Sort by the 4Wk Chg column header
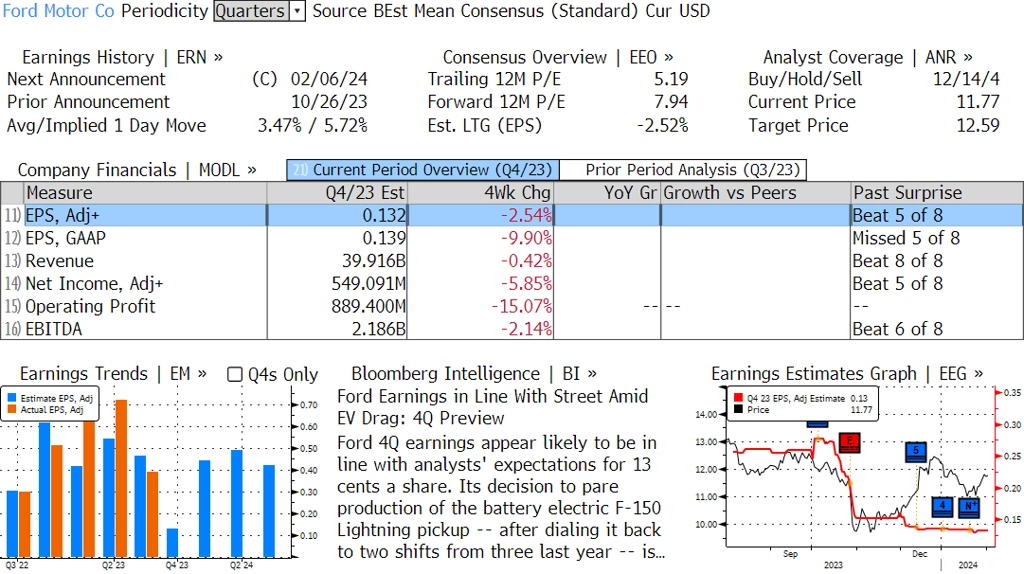The image size is (1024, 574). click(x=480, y=193)
